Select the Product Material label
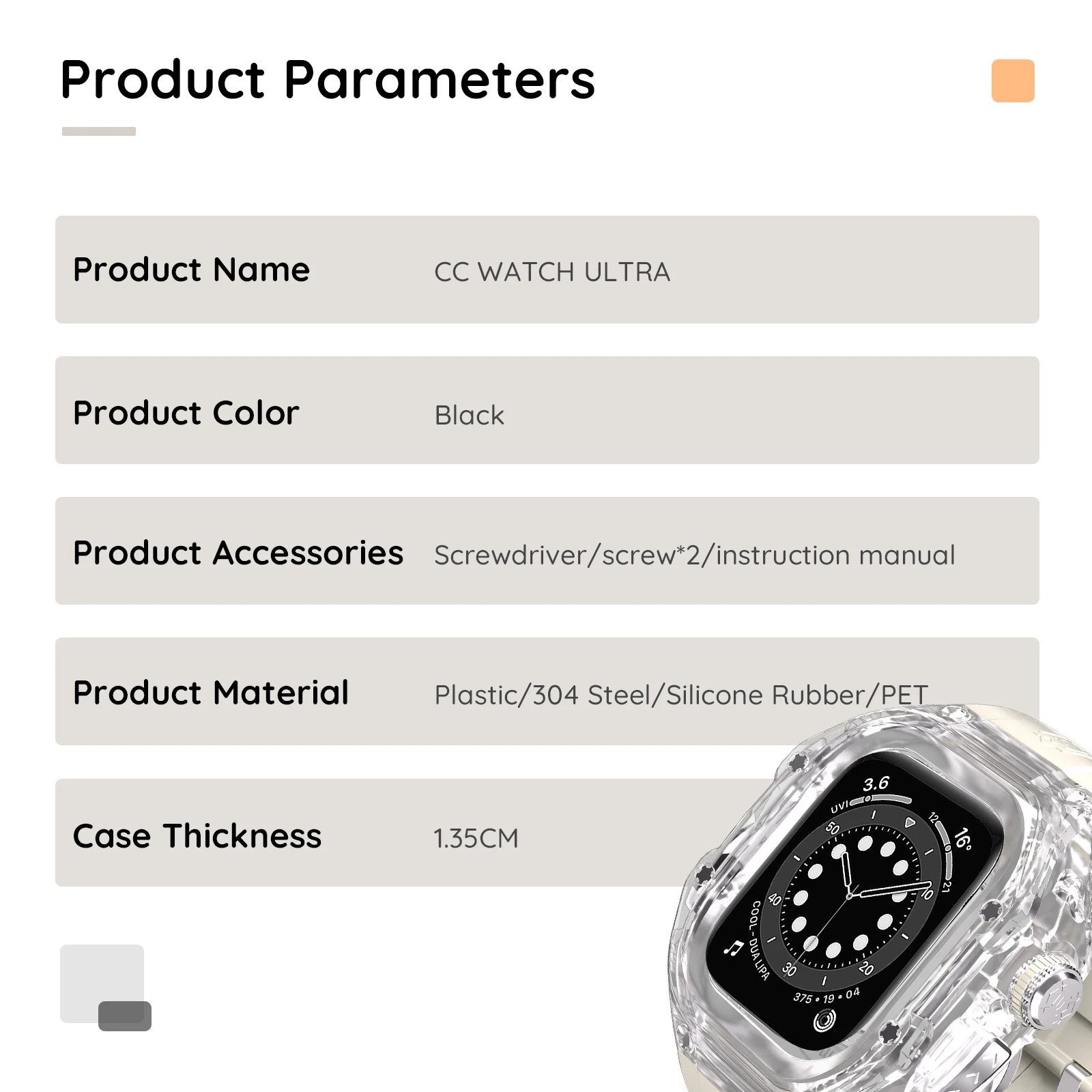This screenshot has width=1092, height=1092. pos(211,693)
